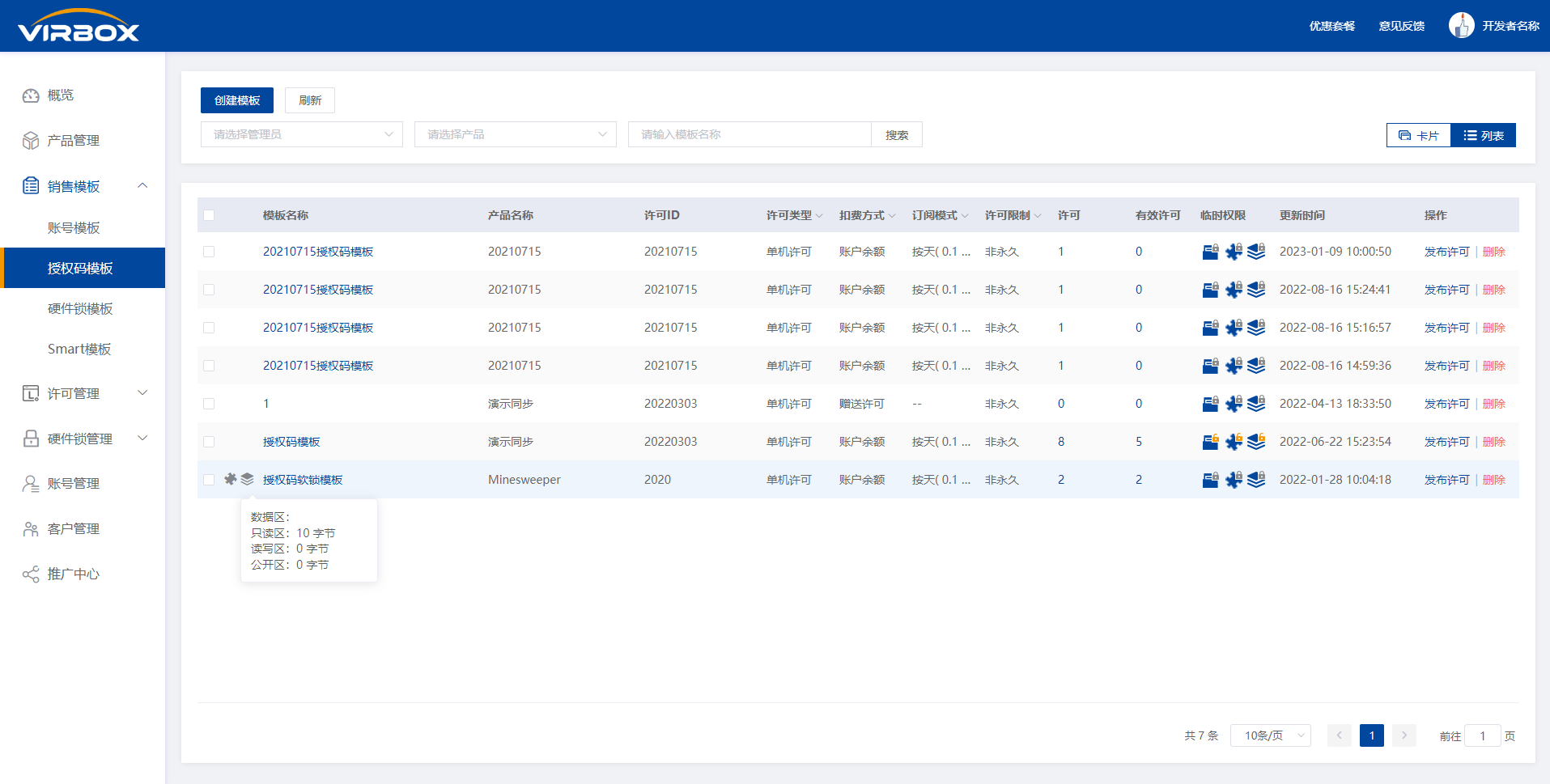Expand the 许可管理 menu chevron
The height and width of the screenshot is (784, 1550).
click(x=142, y=393)
